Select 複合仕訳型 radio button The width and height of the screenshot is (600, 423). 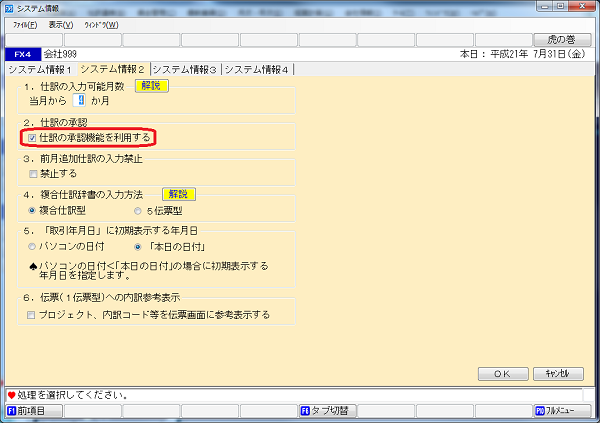tap(32, 211)
